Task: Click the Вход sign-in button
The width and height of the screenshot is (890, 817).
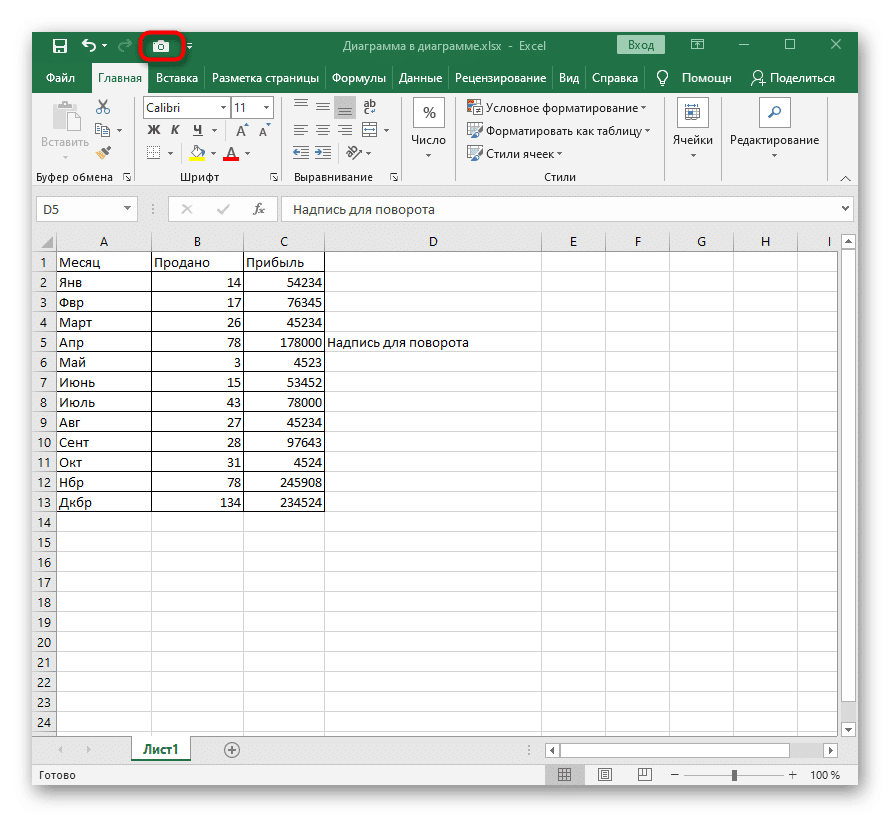Action: click(x=641, y=45)
